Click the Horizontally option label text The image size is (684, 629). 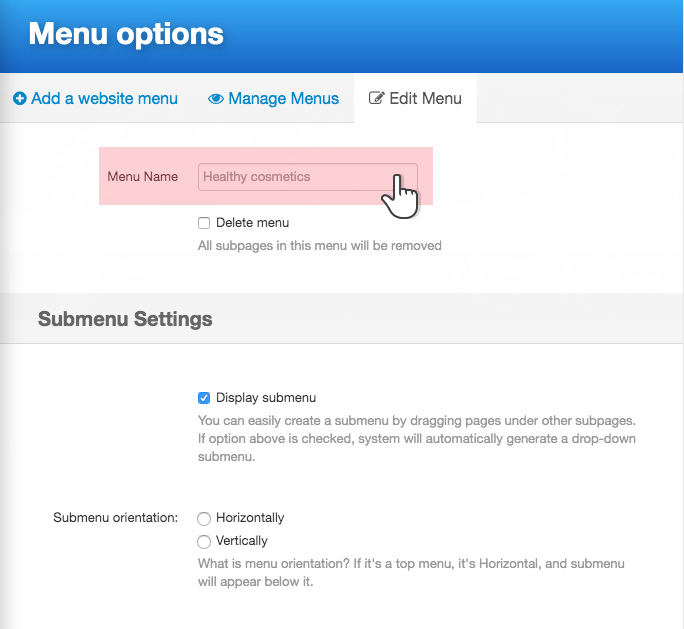click(250, 518)
